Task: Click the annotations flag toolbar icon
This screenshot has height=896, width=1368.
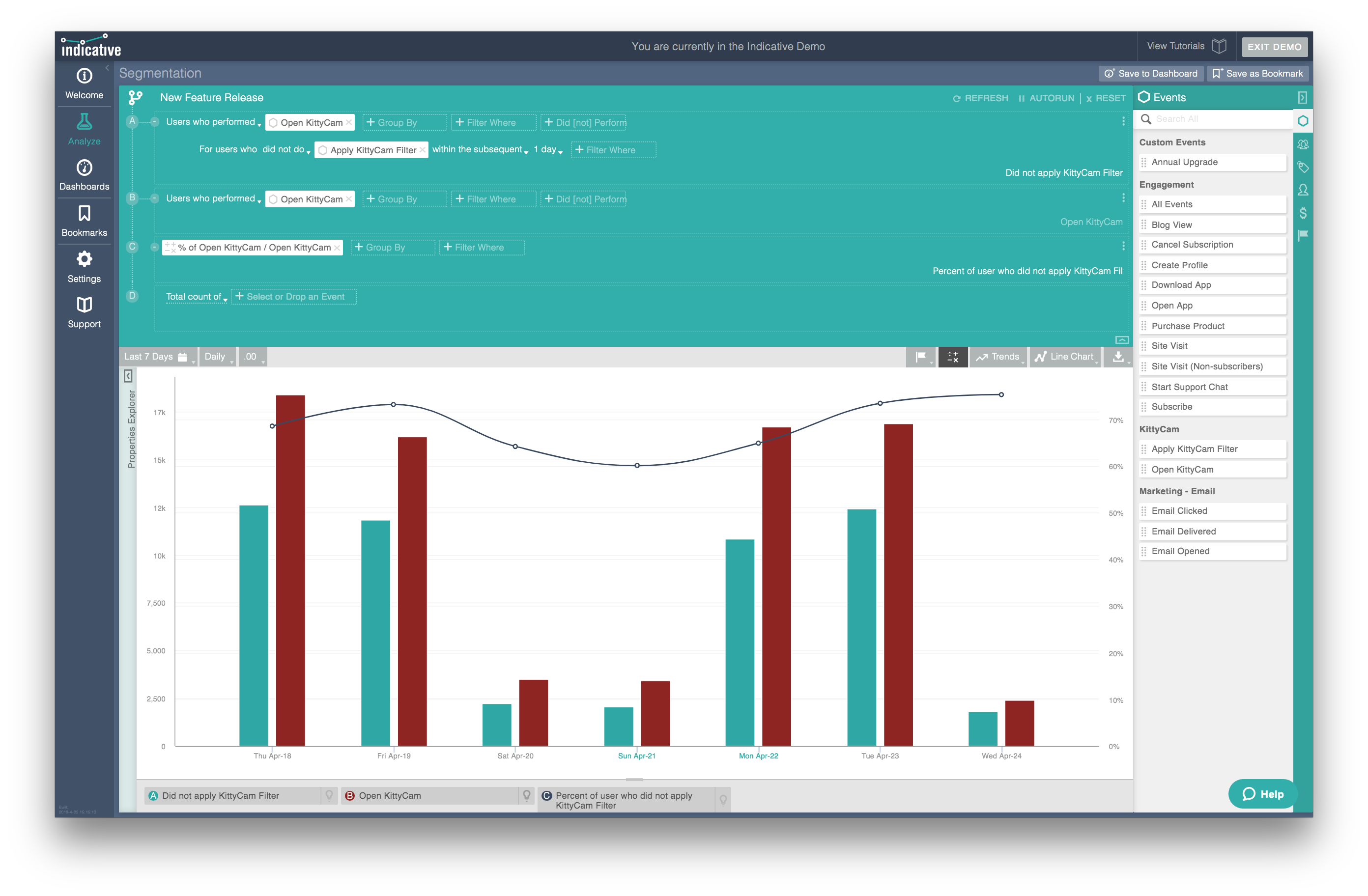Action: [x=921, y=357]
